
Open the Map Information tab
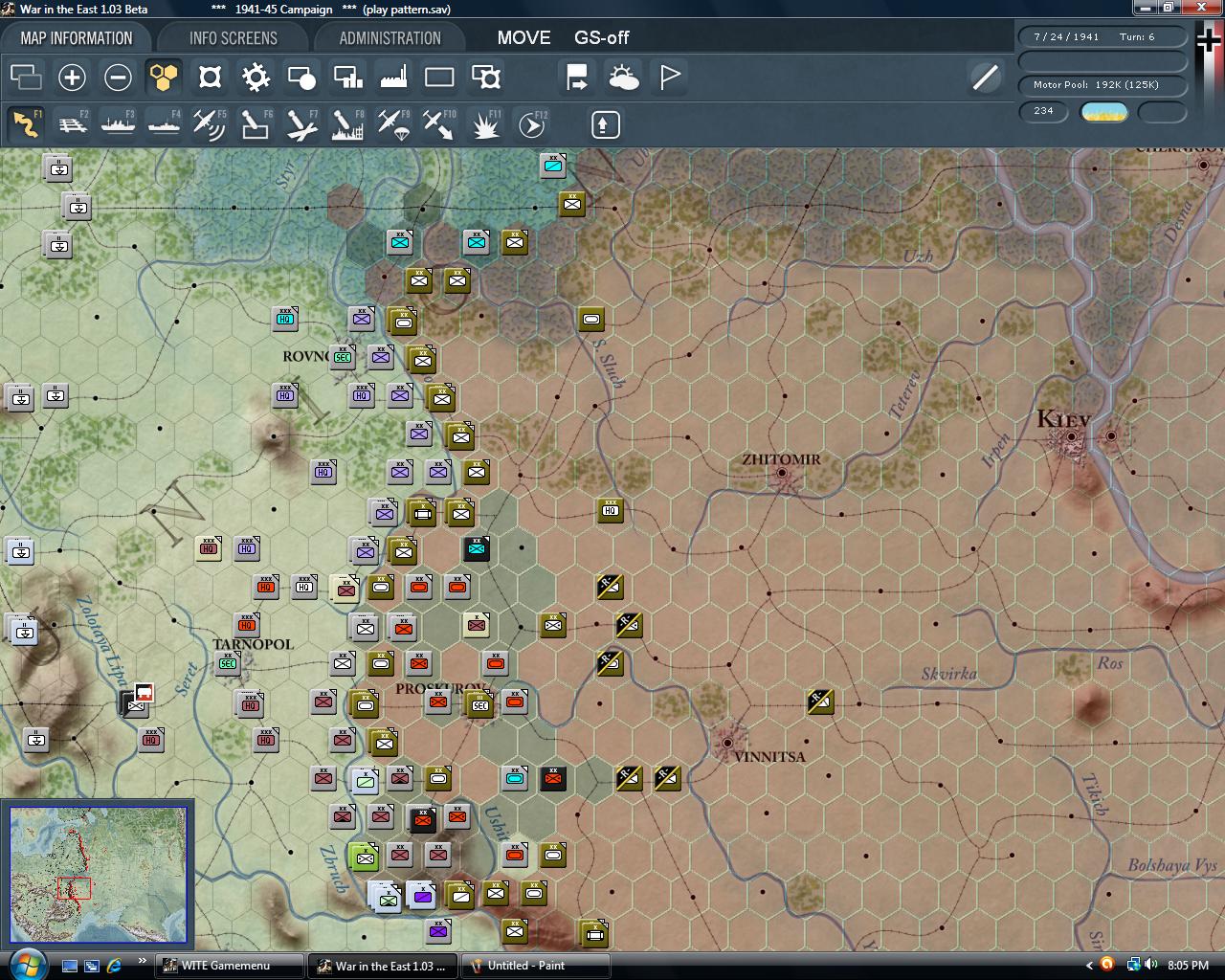tap(77, 38)
